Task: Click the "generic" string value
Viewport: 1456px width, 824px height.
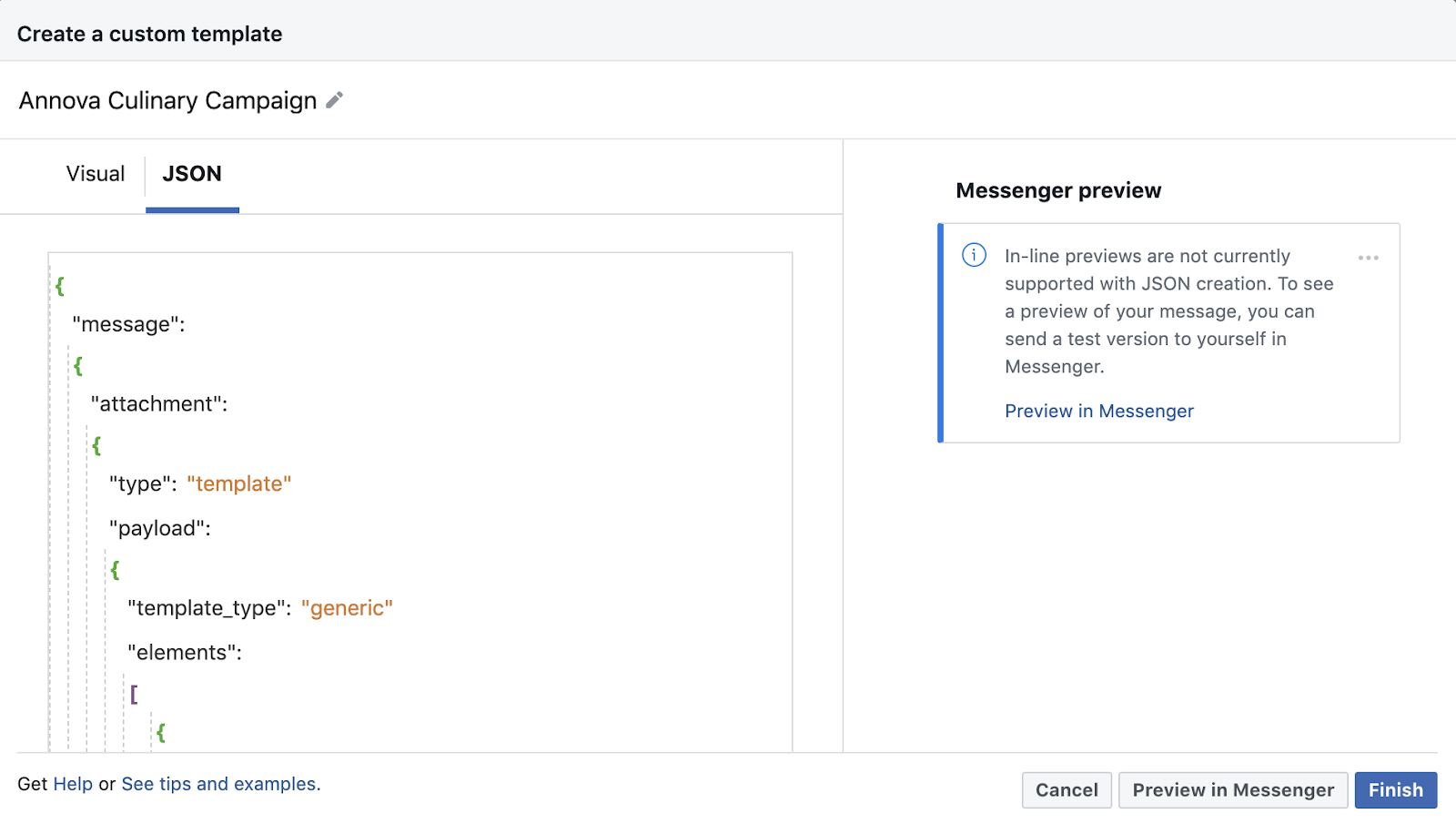Action: (x=347, y=608)
